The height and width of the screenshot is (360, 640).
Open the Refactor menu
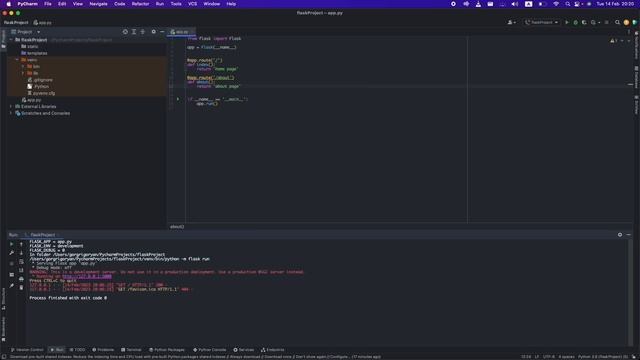pos(140,4)
